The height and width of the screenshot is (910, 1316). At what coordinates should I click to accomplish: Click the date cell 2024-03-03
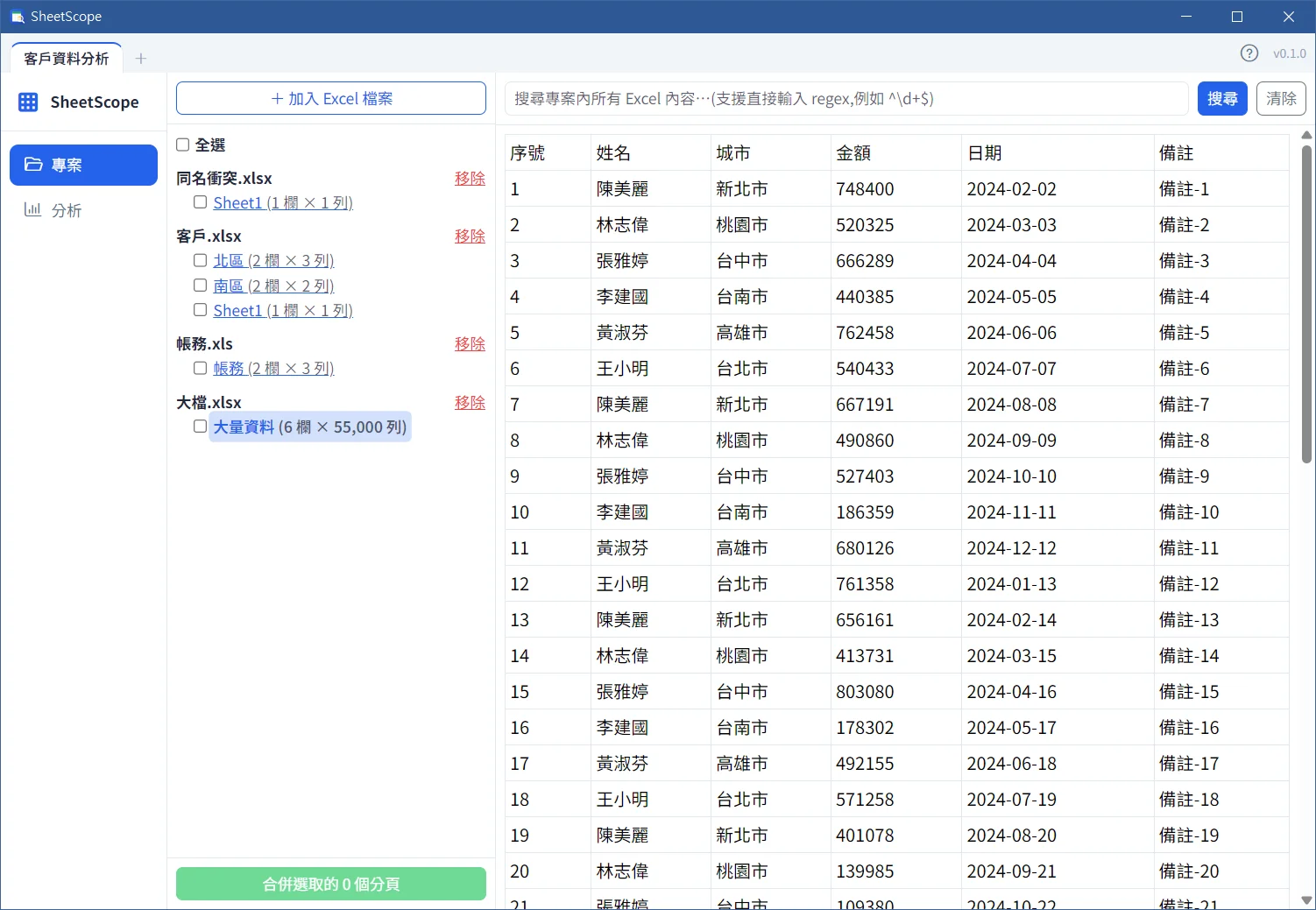1058,224
